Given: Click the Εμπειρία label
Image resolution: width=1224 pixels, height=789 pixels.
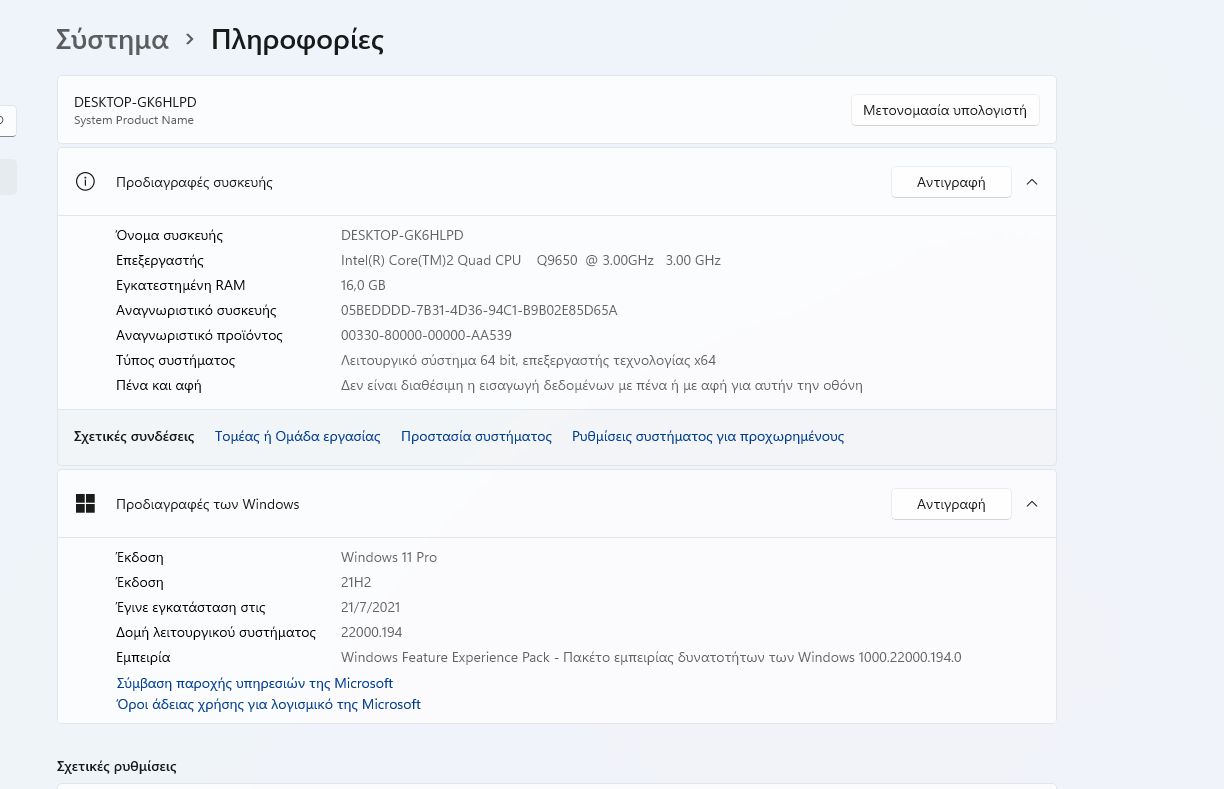Looking at the screenshot, I should click(144, 657).
